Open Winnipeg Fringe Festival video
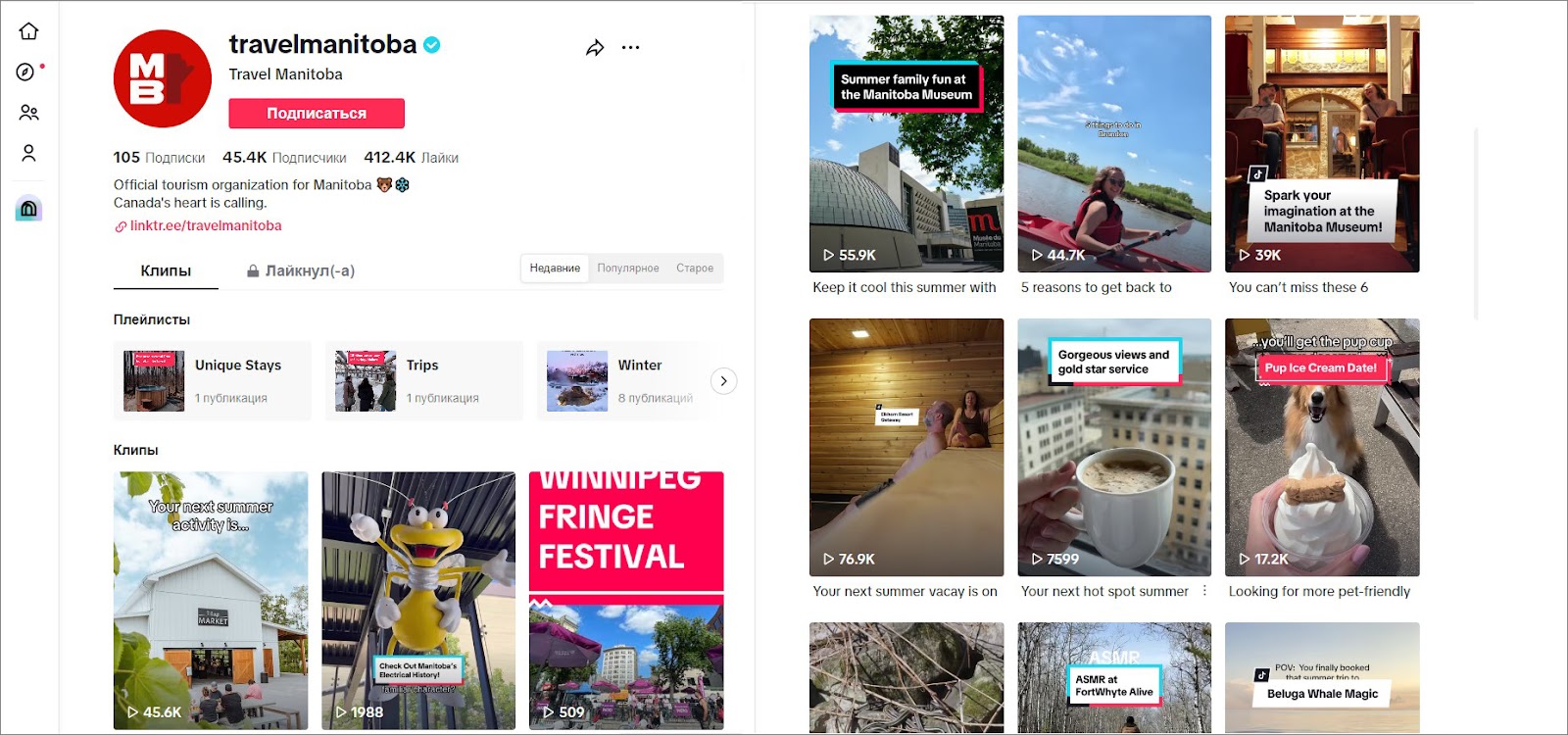This screenshot has width=1568, height=735. pyautogui.click(x=626, y=601)
